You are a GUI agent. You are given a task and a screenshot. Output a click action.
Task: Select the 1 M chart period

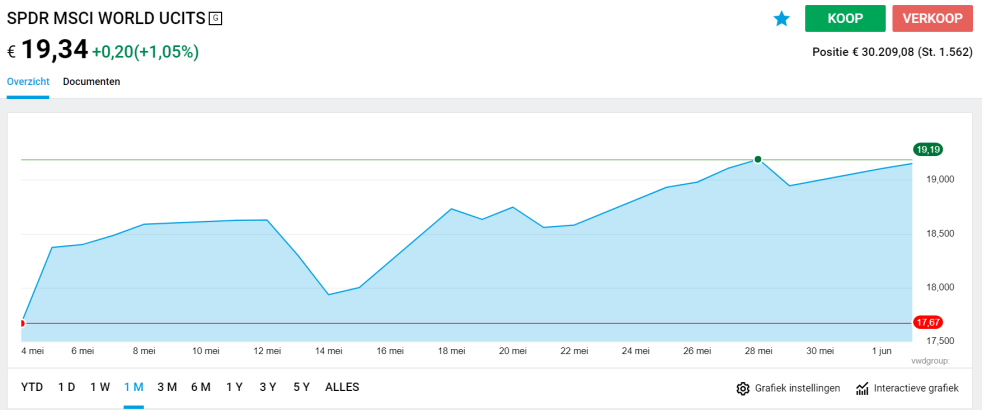[134, 387]
